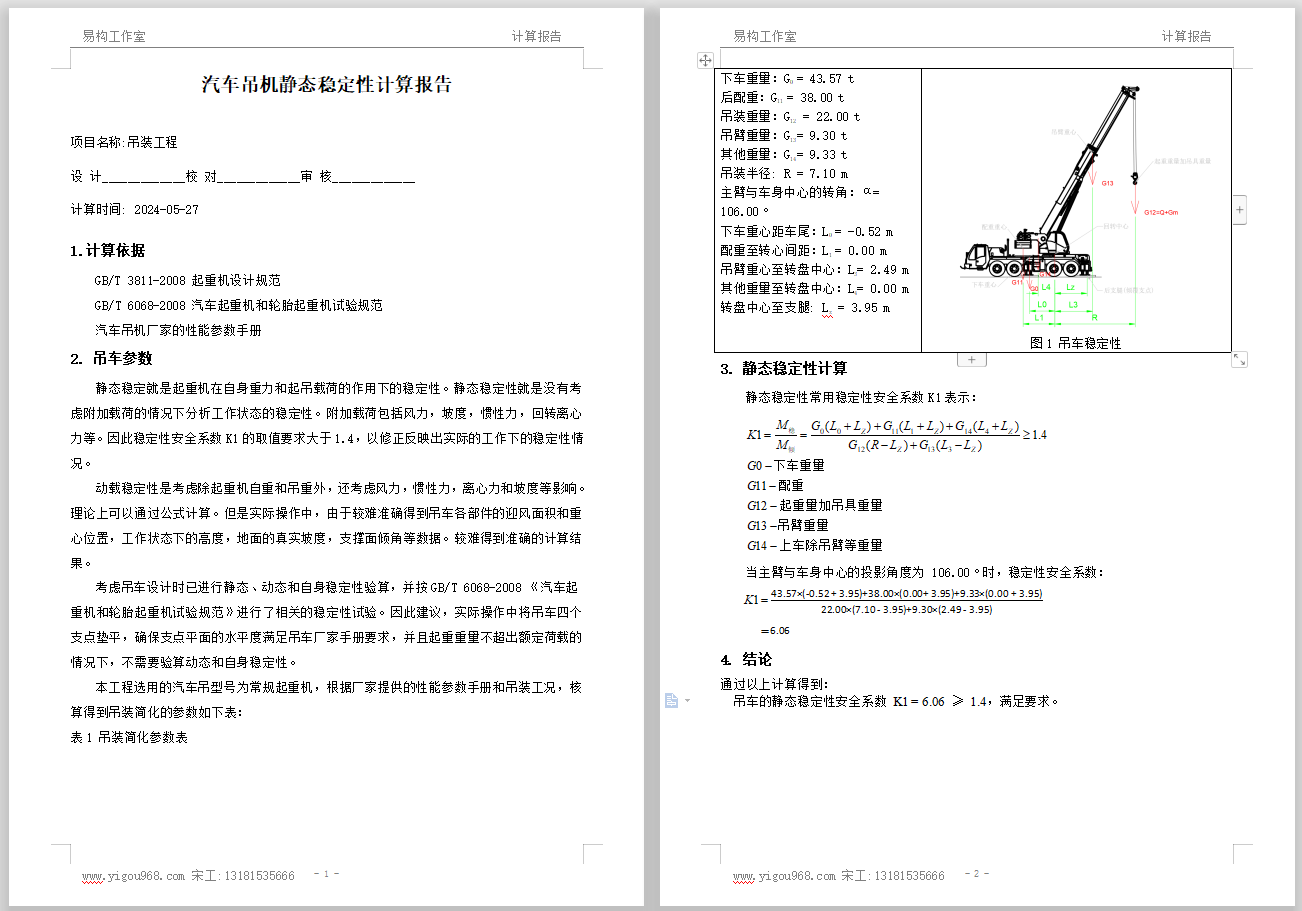Click page 1 header text 易构工作室
The image size is (1302, 911).
pyautogui.click(x=114, y=36)
